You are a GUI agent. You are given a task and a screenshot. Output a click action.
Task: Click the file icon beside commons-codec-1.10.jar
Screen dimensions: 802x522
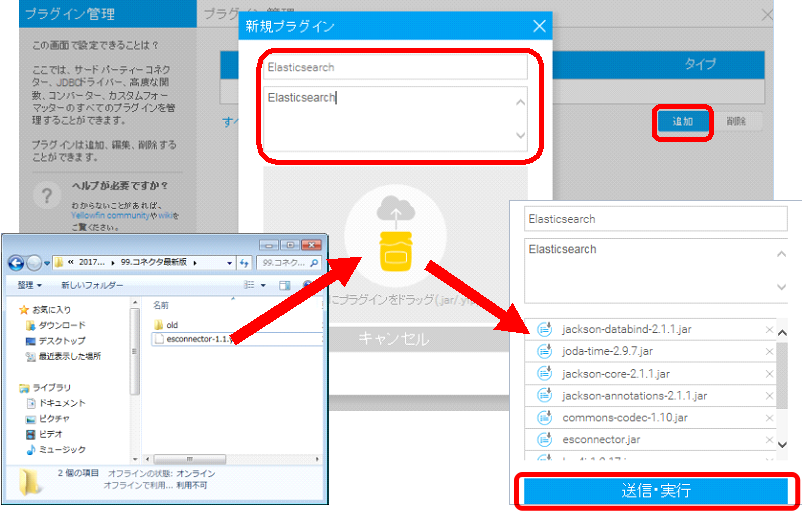(x=545, y=418)
